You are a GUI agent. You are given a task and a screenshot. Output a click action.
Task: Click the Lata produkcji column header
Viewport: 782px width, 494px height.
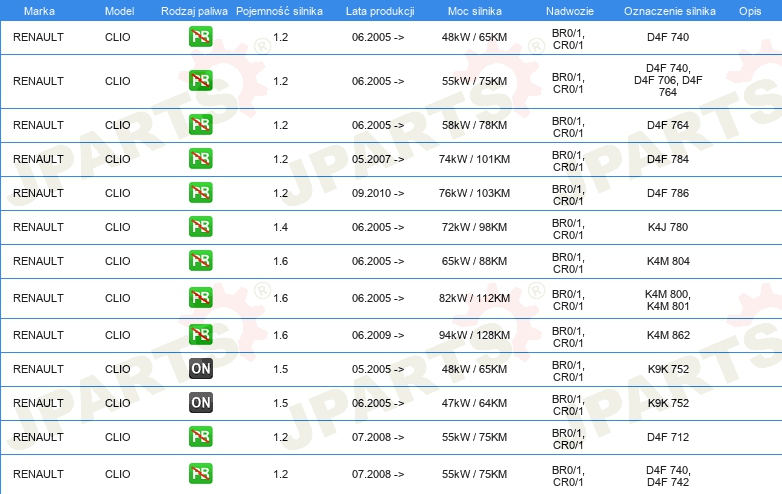point(380,11)
